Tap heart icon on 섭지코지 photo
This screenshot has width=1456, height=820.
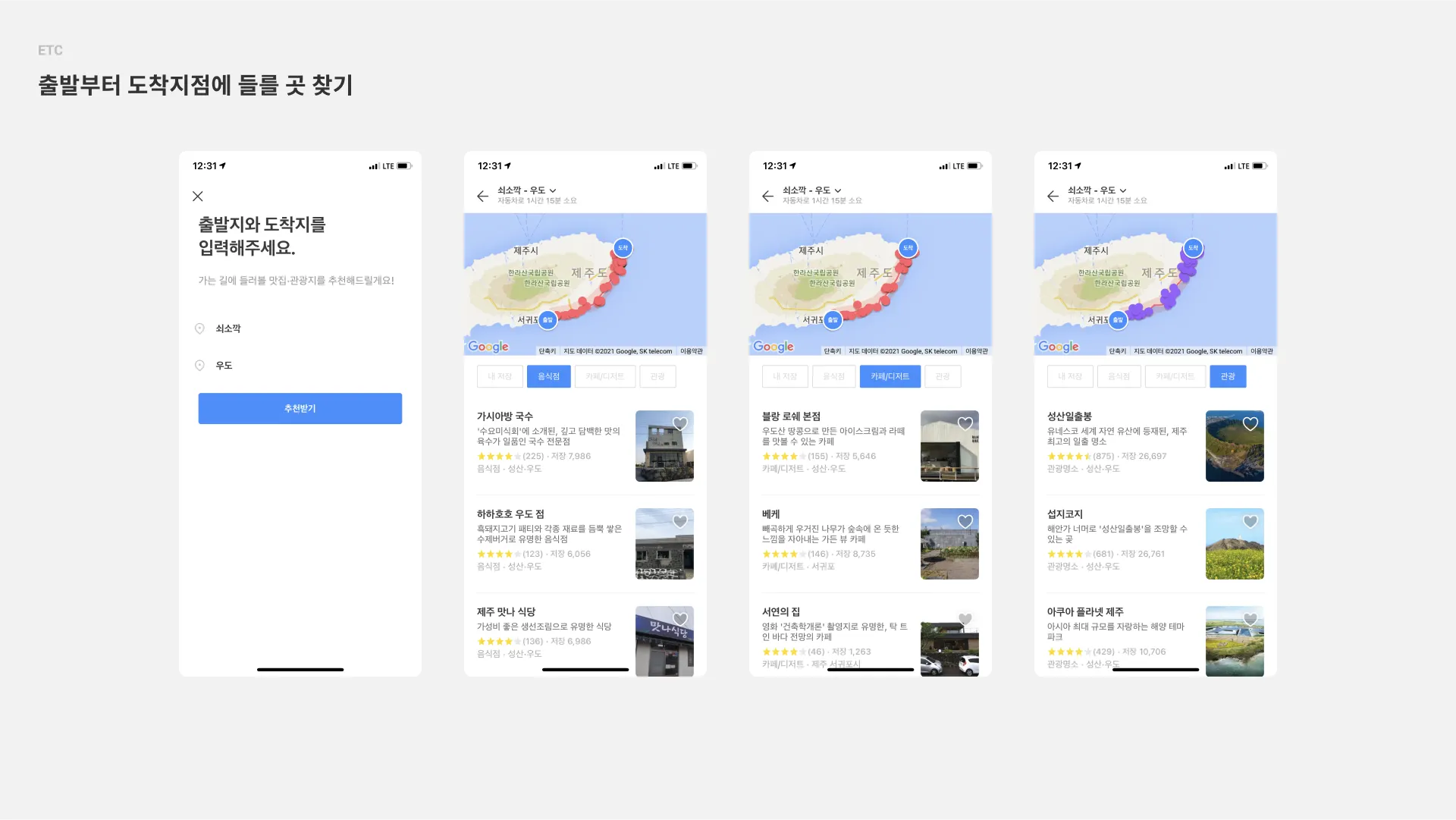tap(1250, 521)
